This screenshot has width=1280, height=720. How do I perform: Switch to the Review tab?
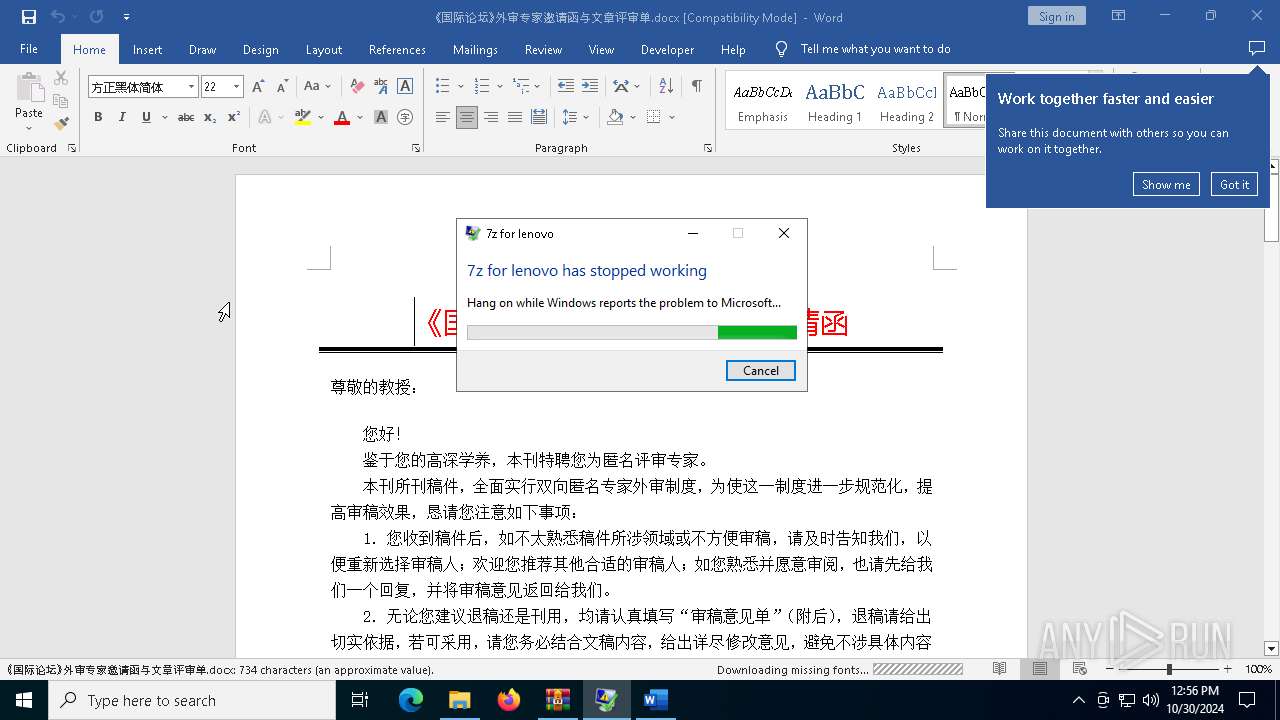(x=543, y=49)
